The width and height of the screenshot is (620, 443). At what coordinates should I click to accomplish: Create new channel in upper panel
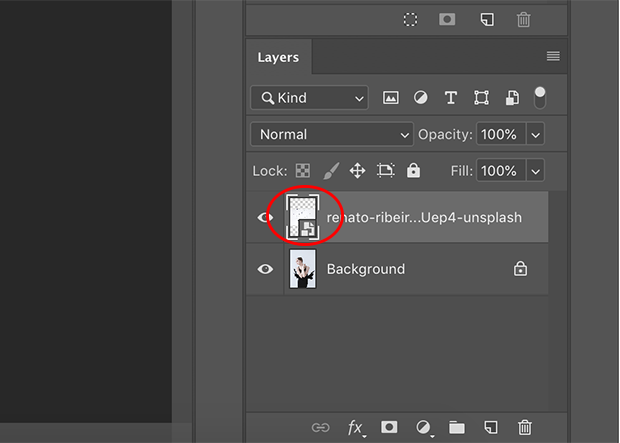(x=487, y=19)
